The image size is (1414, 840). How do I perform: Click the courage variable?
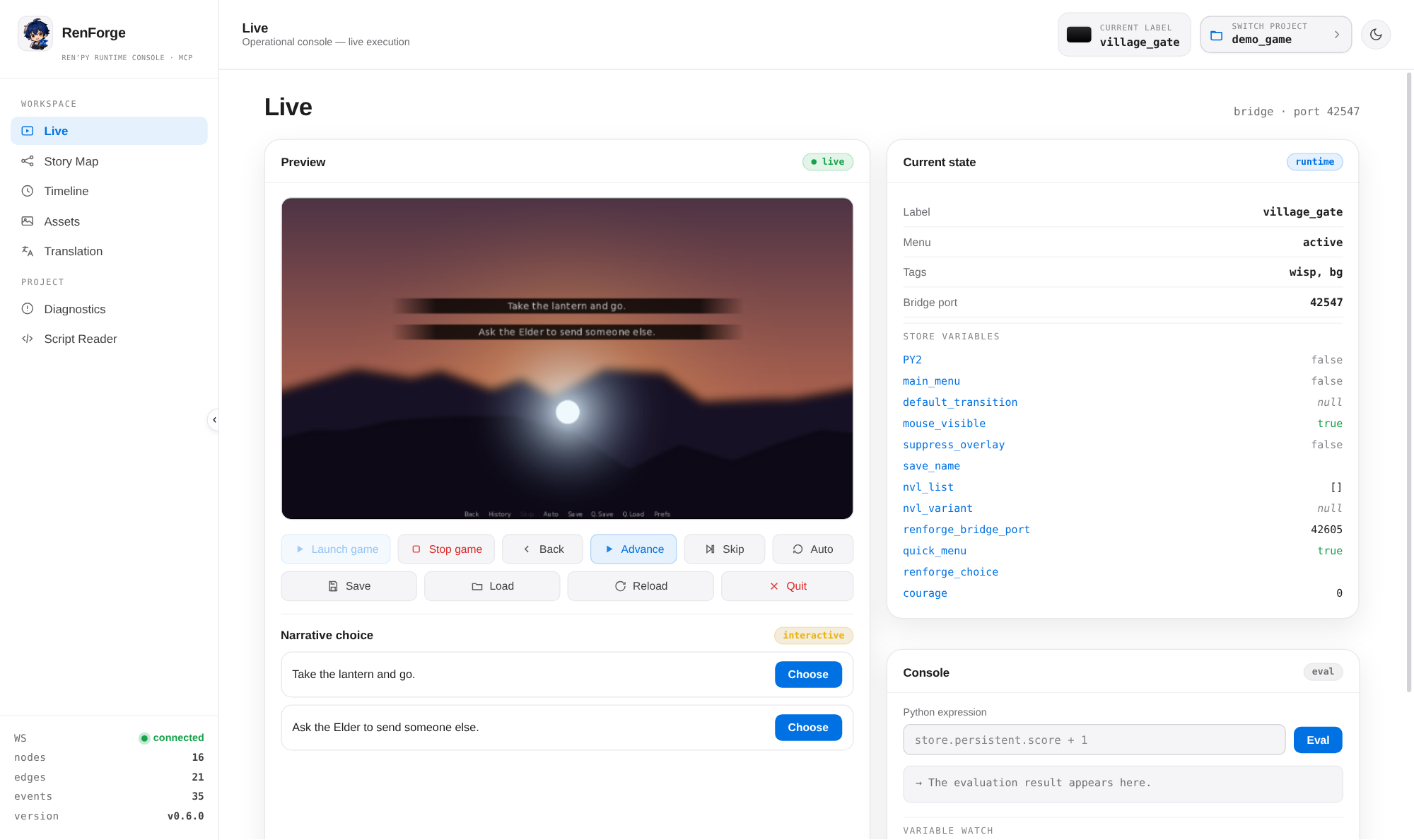coord(925,593)
